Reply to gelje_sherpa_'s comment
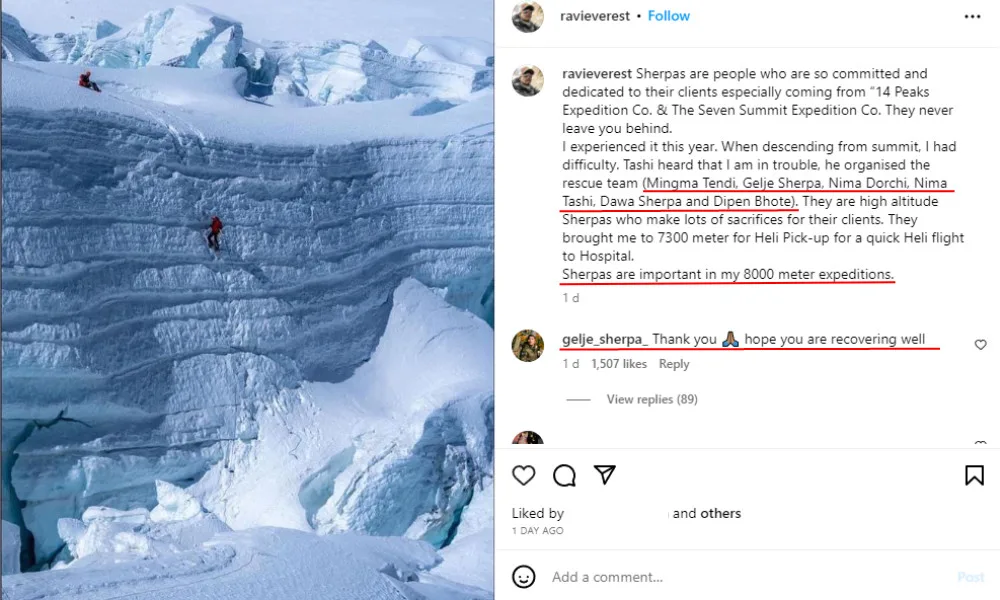The height and width of the screenshot is (600, 1000). coord(673,364)
